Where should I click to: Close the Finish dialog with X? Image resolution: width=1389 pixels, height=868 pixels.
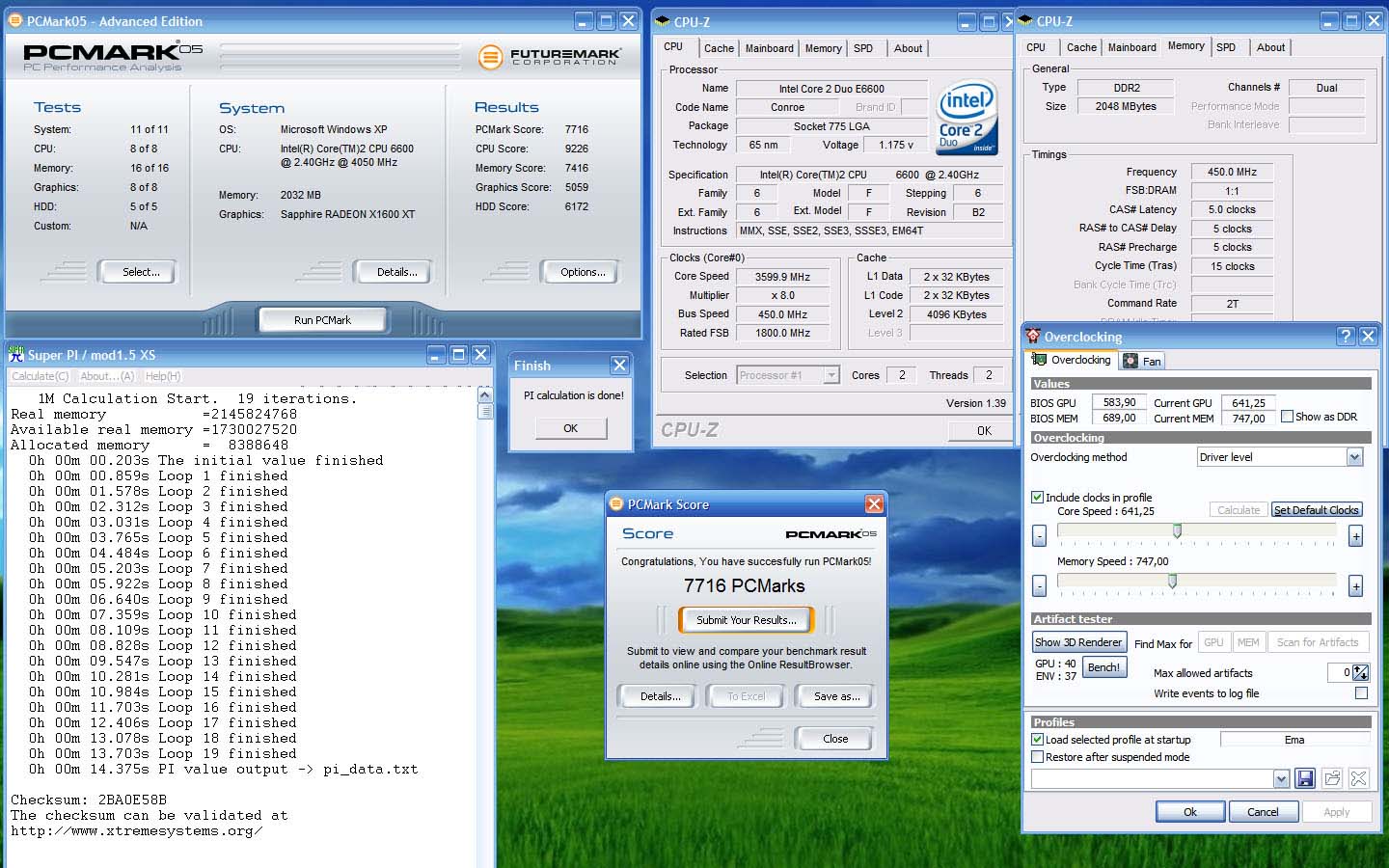tap(619, 365)
